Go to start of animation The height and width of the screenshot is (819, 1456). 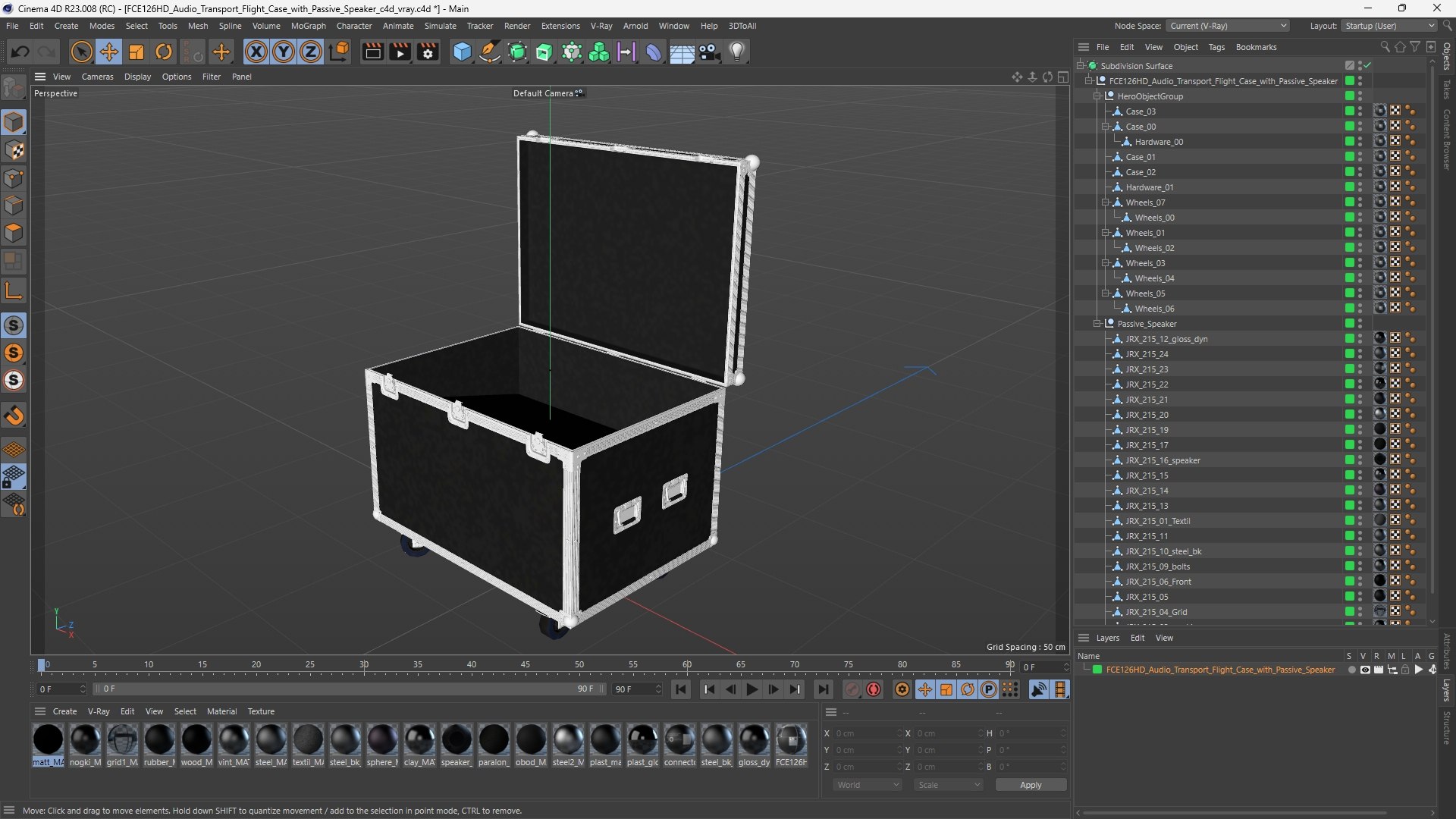click(x=681, y=689)
